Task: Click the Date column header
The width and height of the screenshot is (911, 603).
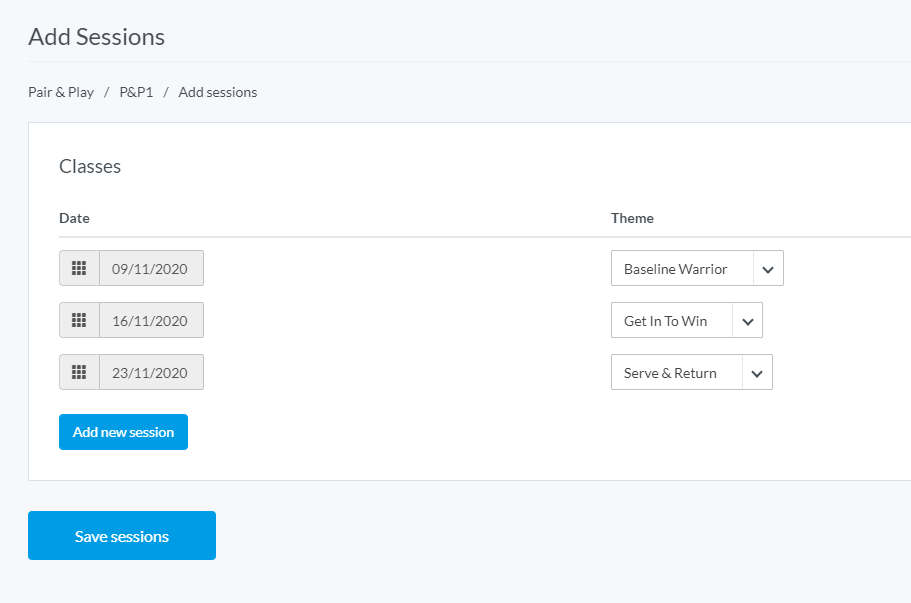Action: click(x=74, y=218)
